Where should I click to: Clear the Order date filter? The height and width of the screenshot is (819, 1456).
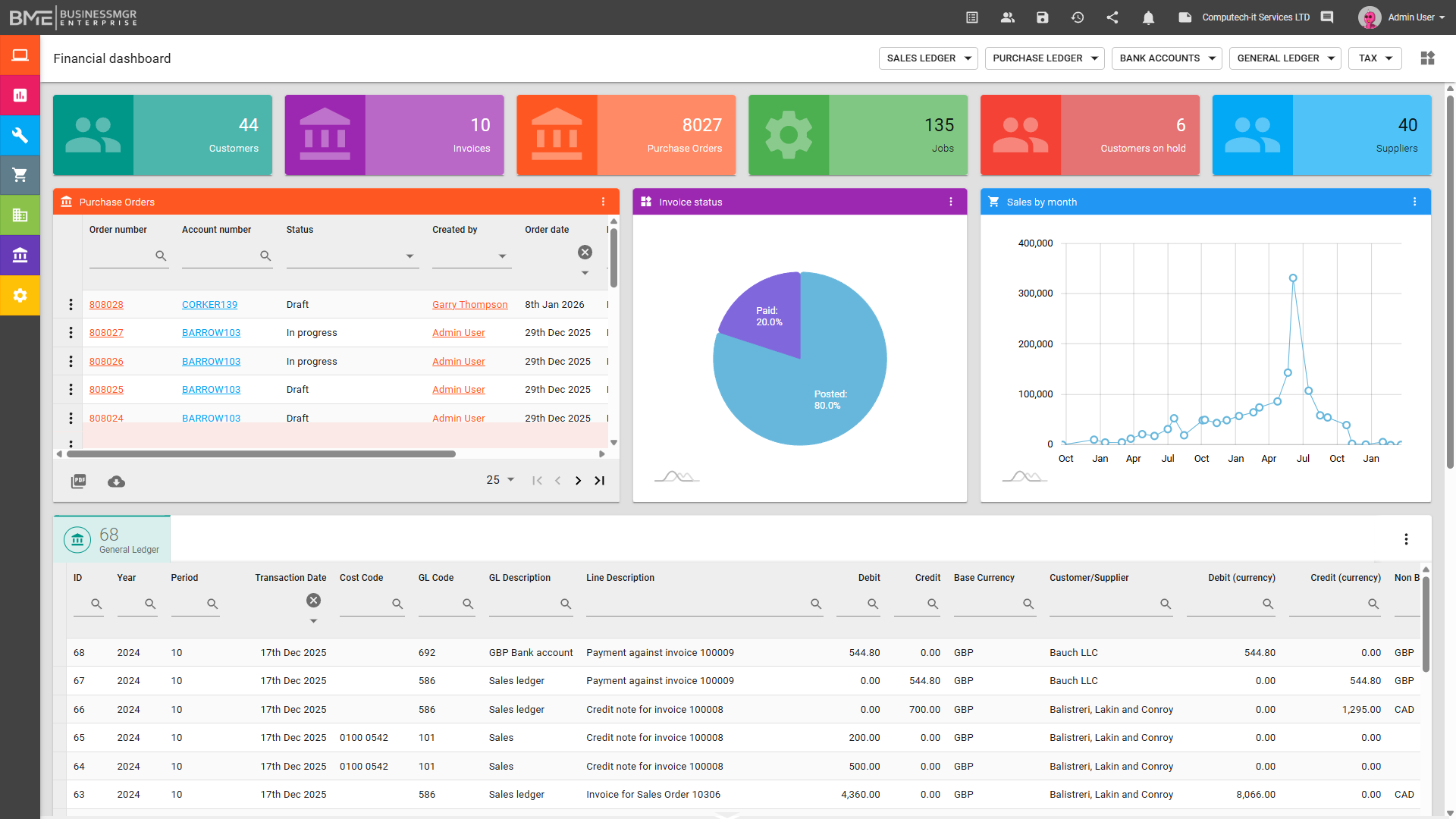click(x=585, y=253)
